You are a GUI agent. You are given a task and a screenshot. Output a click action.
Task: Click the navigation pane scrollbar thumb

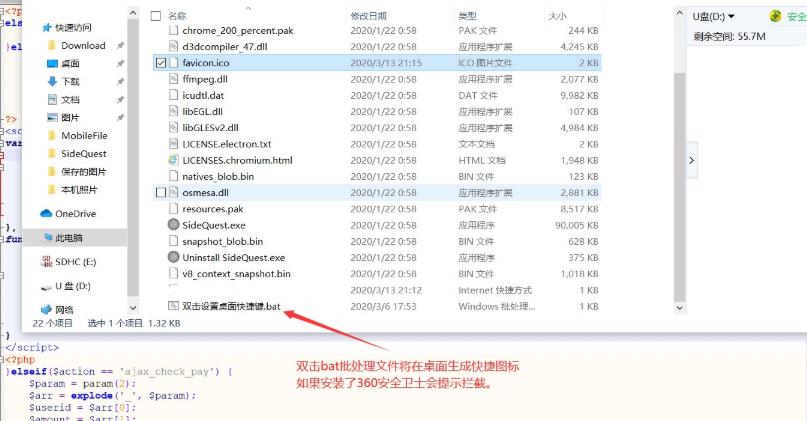click(133, 158)
